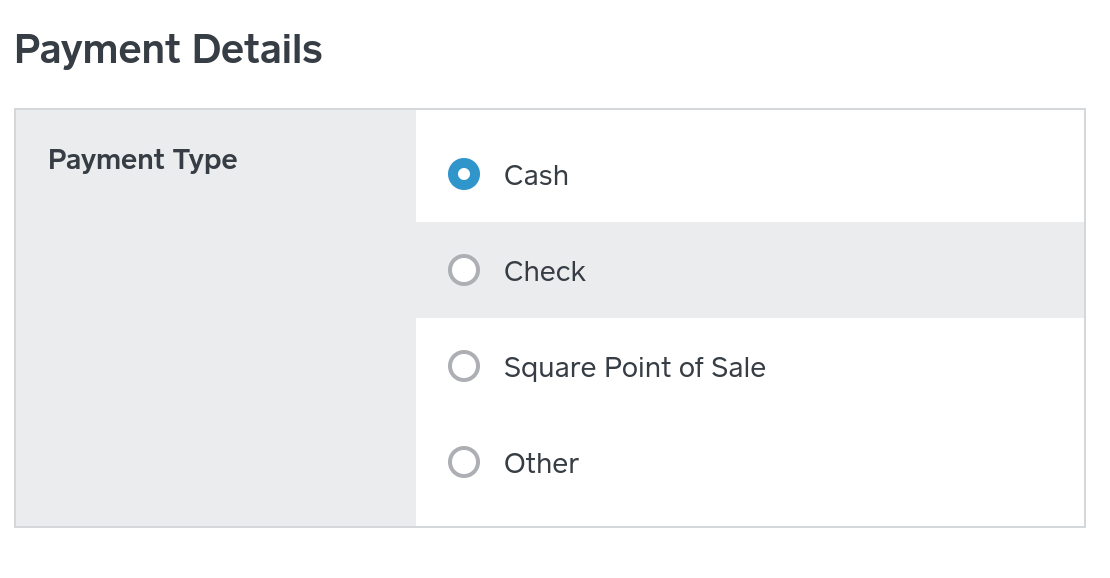Click the blue selected Cash circle

pyautogui.click(x=464, y=174)
